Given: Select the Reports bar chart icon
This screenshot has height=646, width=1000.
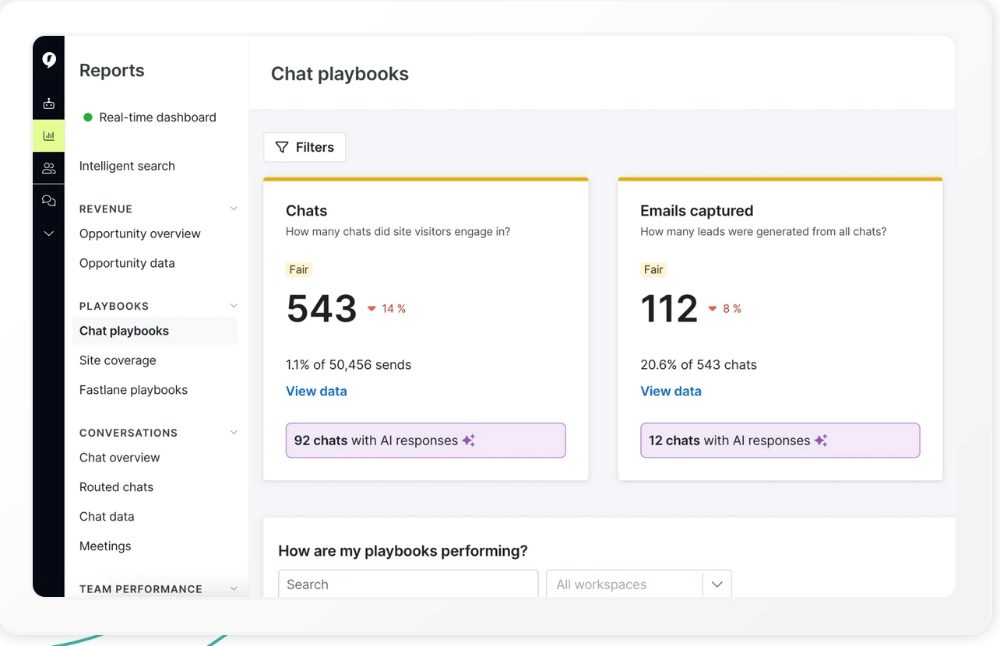Looking at the screenshot, I should coord(48,136).
